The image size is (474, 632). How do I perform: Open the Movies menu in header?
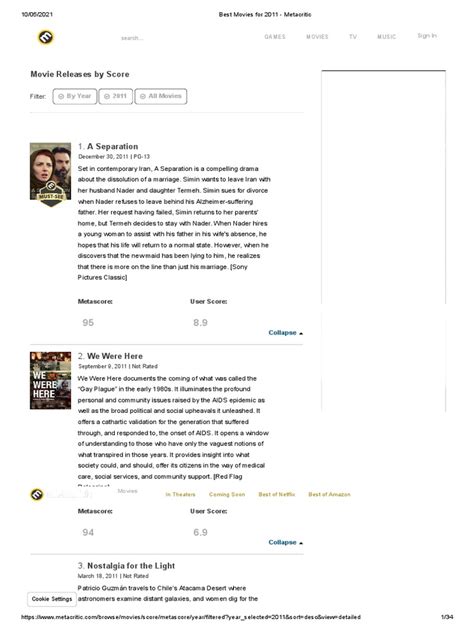317,37
